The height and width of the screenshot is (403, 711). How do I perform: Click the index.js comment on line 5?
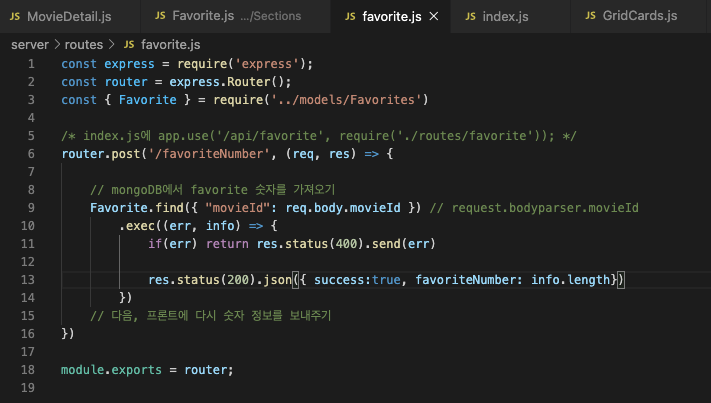319,136
